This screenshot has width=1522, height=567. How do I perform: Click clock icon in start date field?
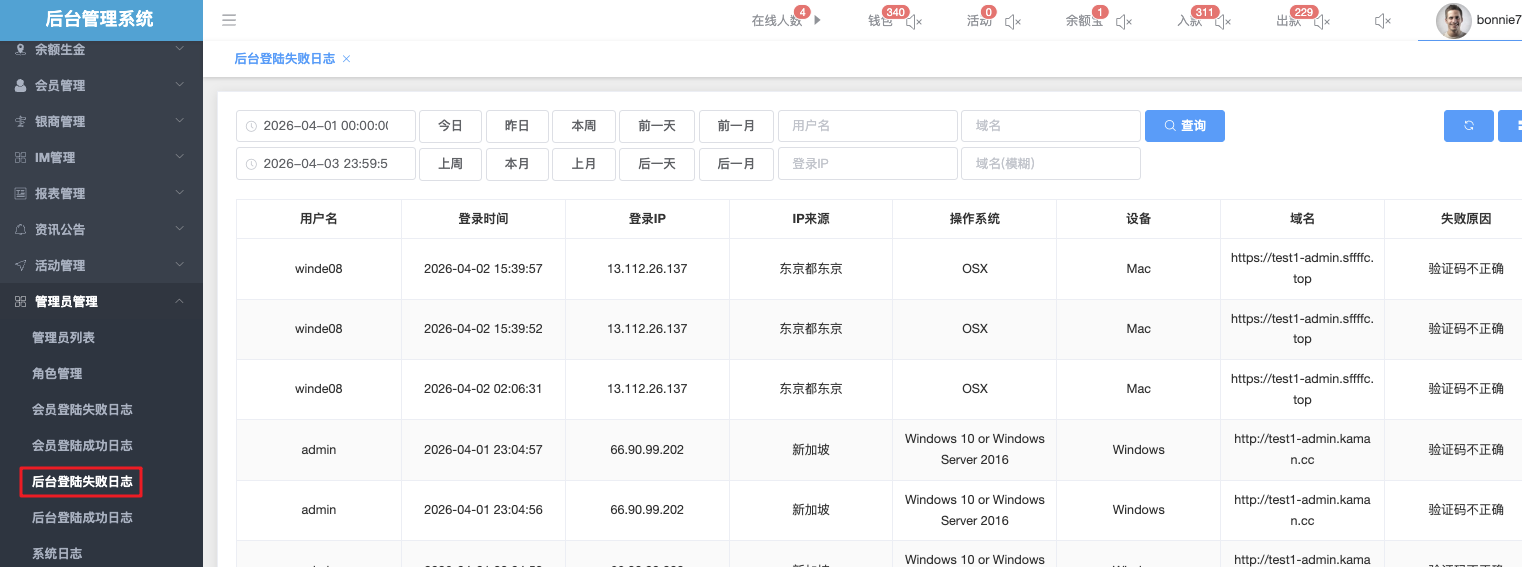(x=251, y=126)
